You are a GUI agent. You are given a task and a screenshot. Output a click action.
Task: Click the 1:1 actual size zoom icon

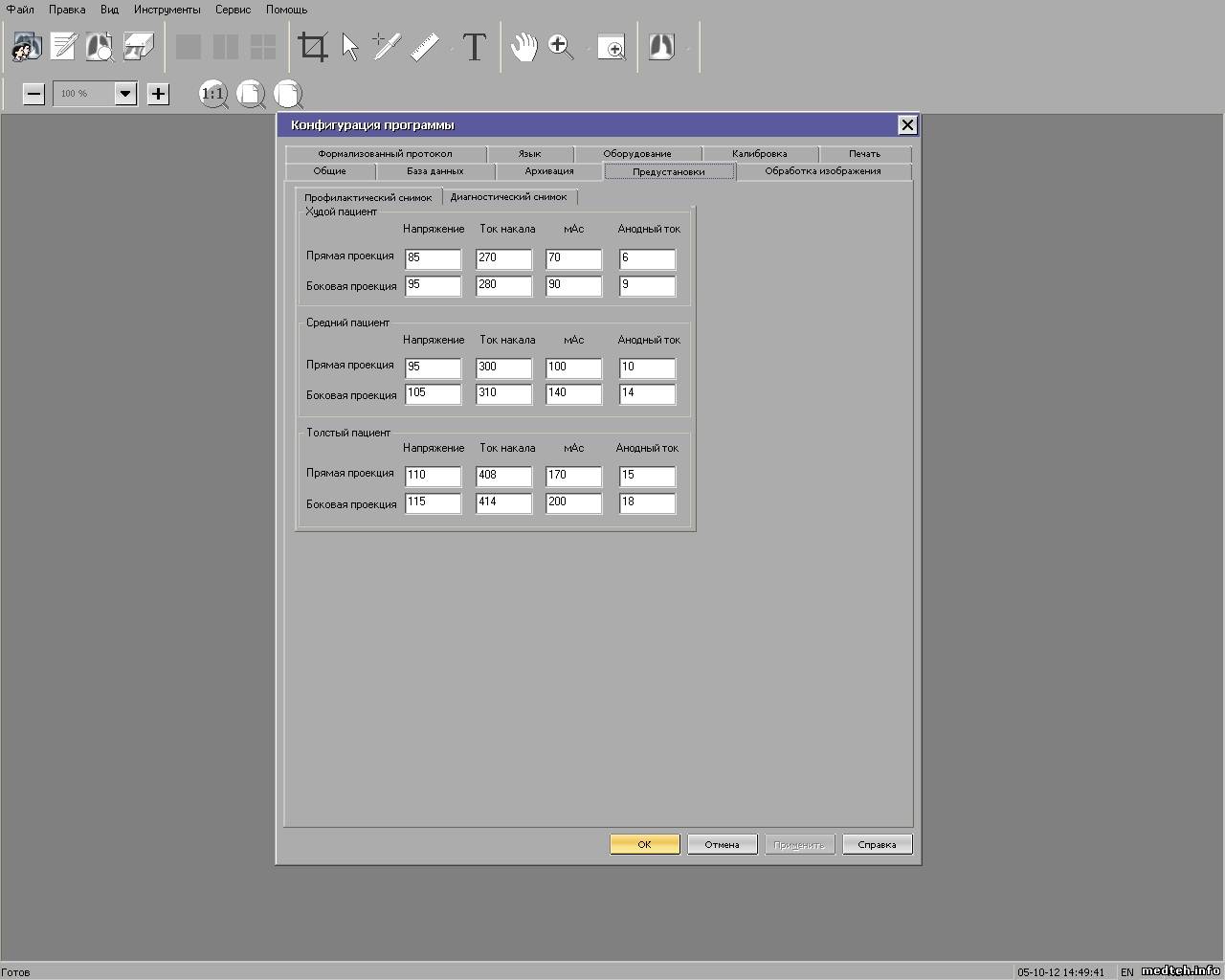click(212, 94)
